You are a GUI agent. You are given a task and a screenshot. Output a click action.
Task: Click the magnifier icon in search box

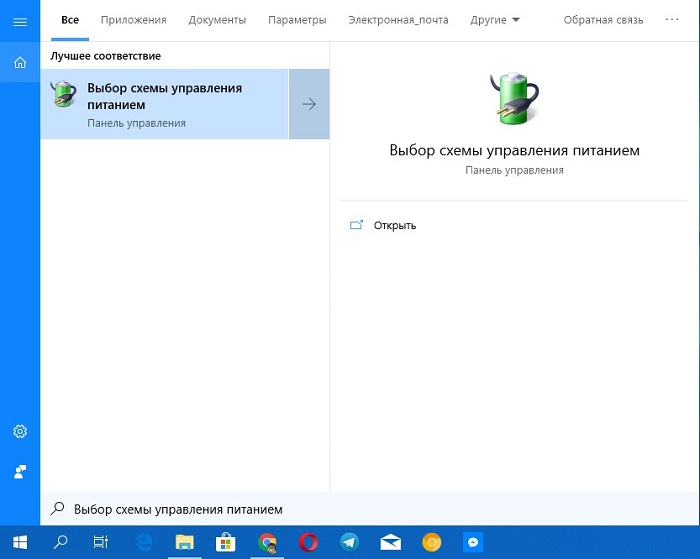click(x=57, y=509)
